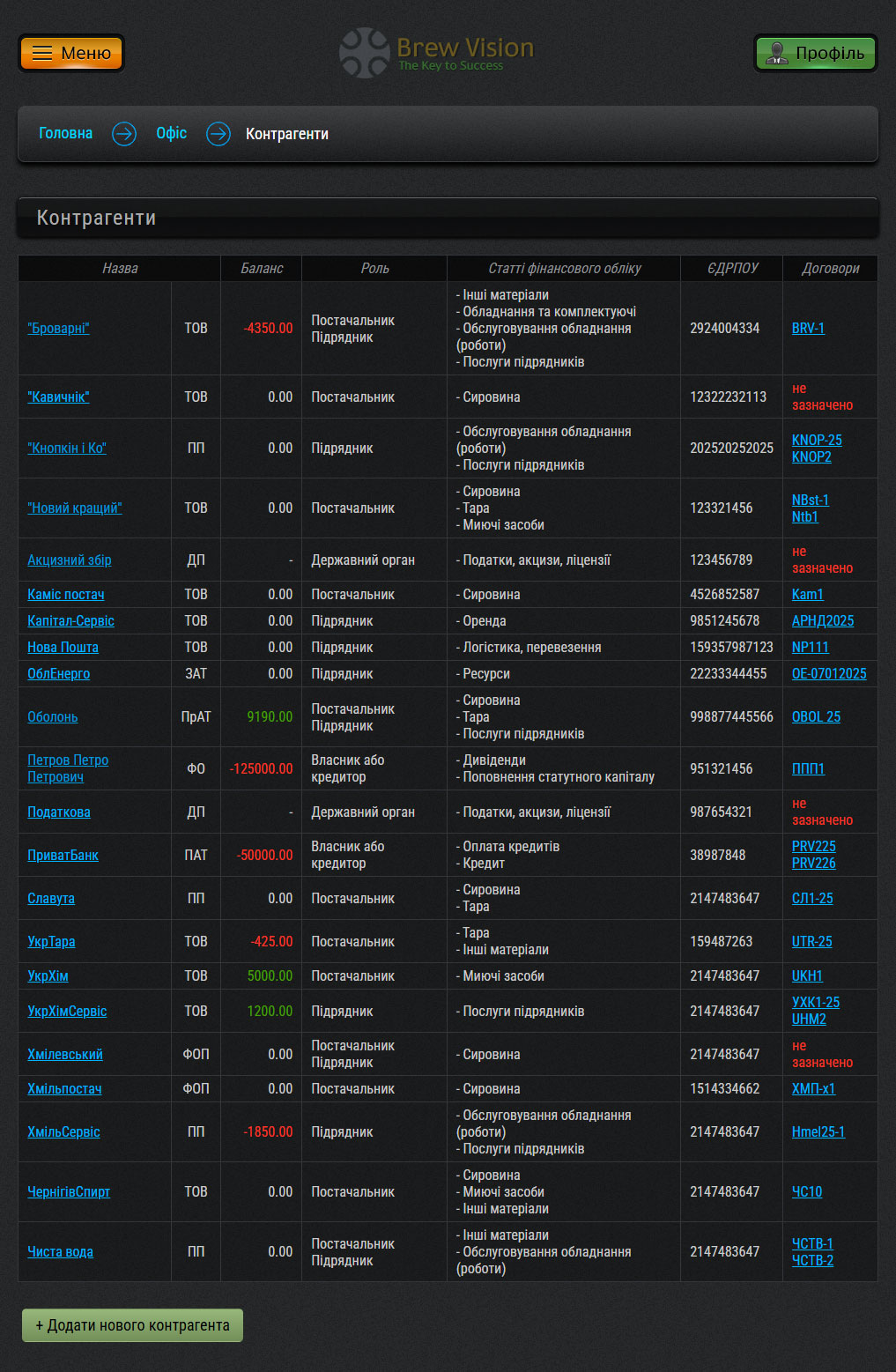The height and width of the screenshot is (1372, 896).
Task: Select contract KNOP-25 link
Action: [x=817, y=440]
